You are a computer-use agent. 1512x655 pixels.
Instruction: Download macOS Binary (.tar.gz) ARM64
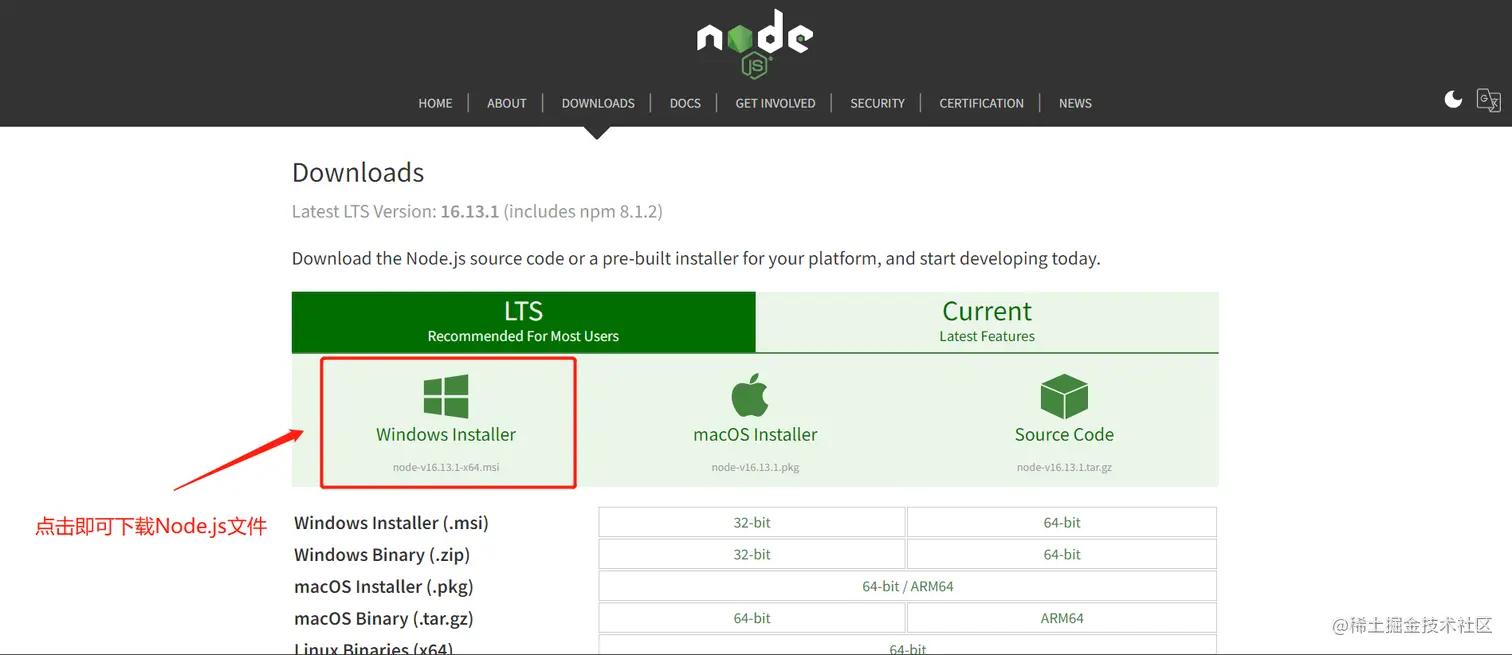(x=1062, y=618)
